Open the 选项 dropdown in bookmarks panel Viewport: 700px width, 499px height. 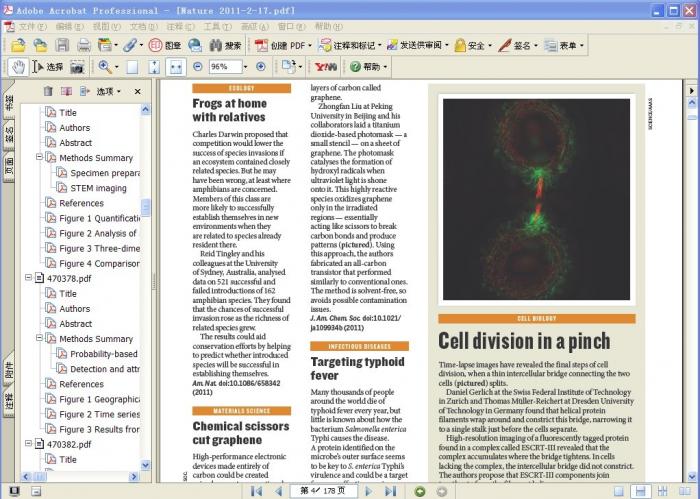[108, 91]
